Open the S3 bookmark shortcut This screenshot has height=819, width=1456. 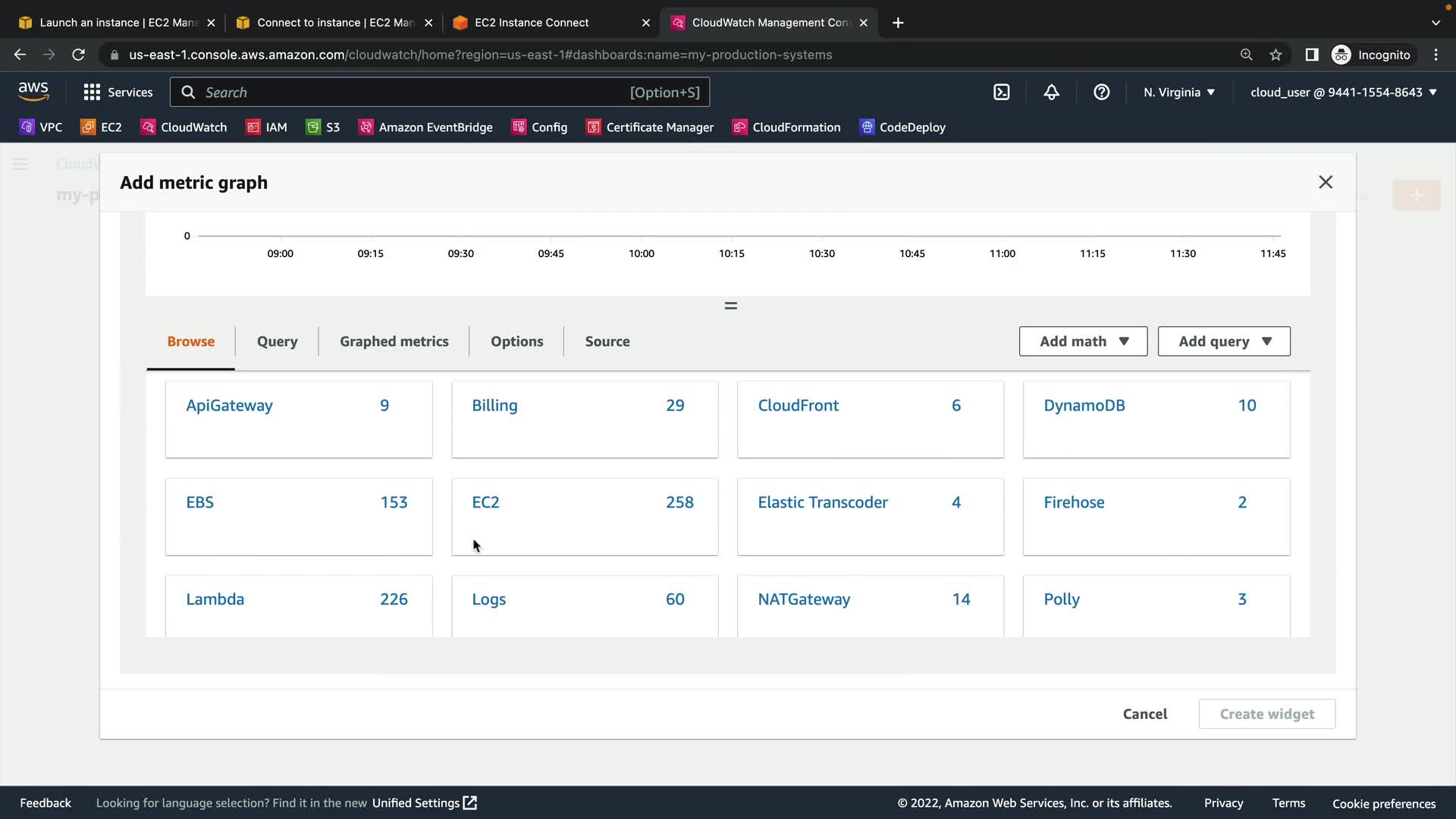point(323,127)
